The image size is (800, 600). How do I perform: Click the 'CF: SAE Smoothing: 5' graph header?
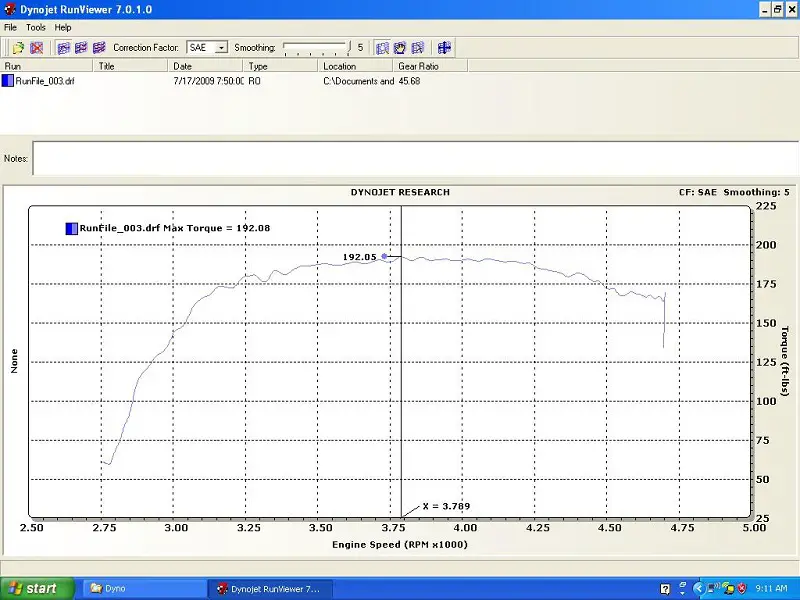734,192
